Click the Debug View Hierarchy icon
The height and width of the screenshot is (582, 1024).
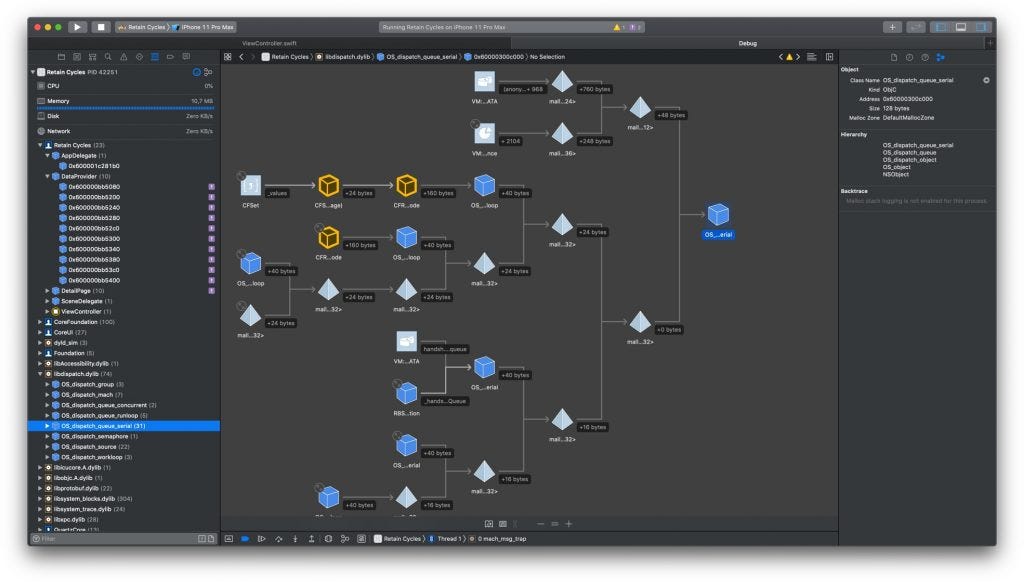point(328,538)
